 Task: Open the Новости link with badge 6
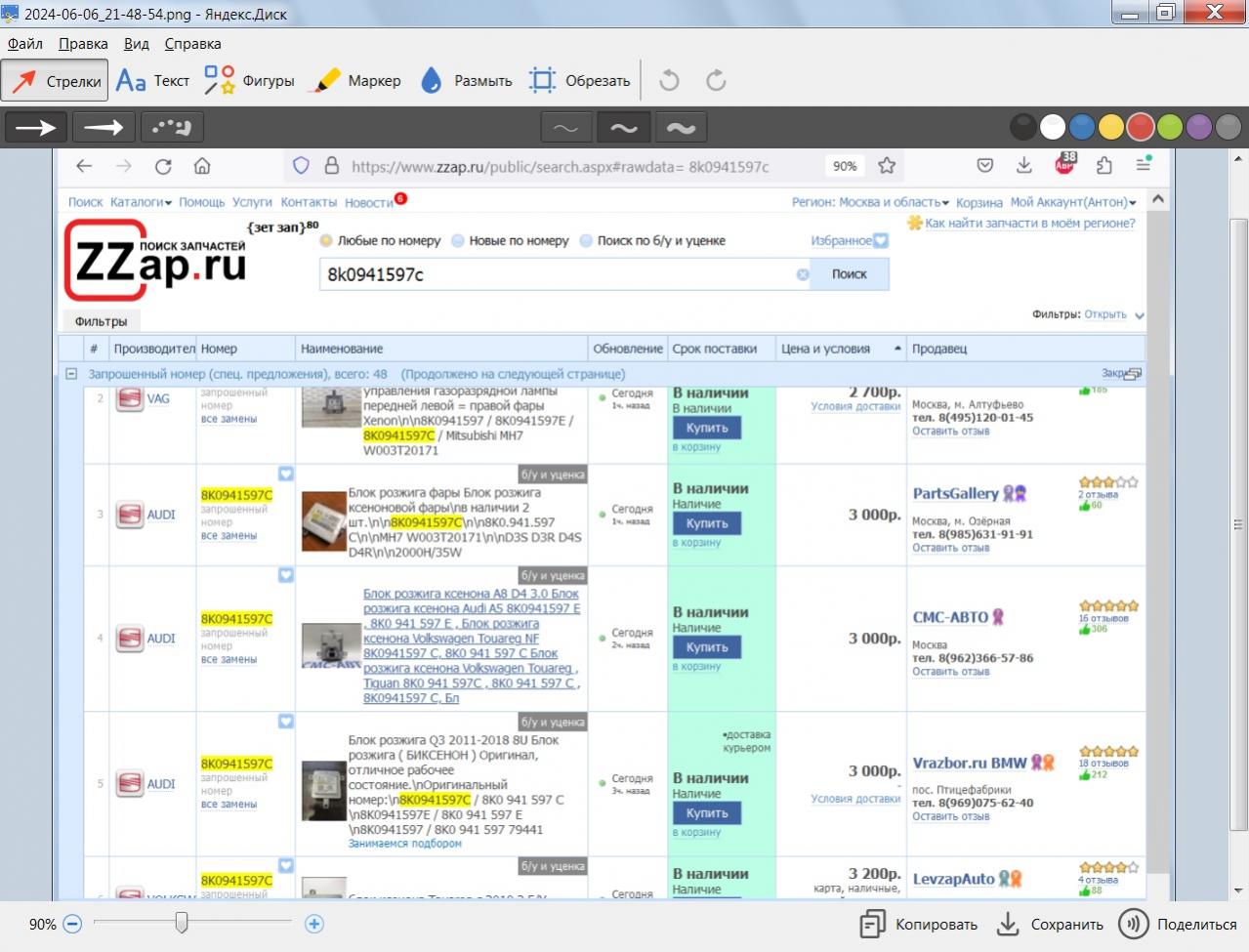[369, 202]
